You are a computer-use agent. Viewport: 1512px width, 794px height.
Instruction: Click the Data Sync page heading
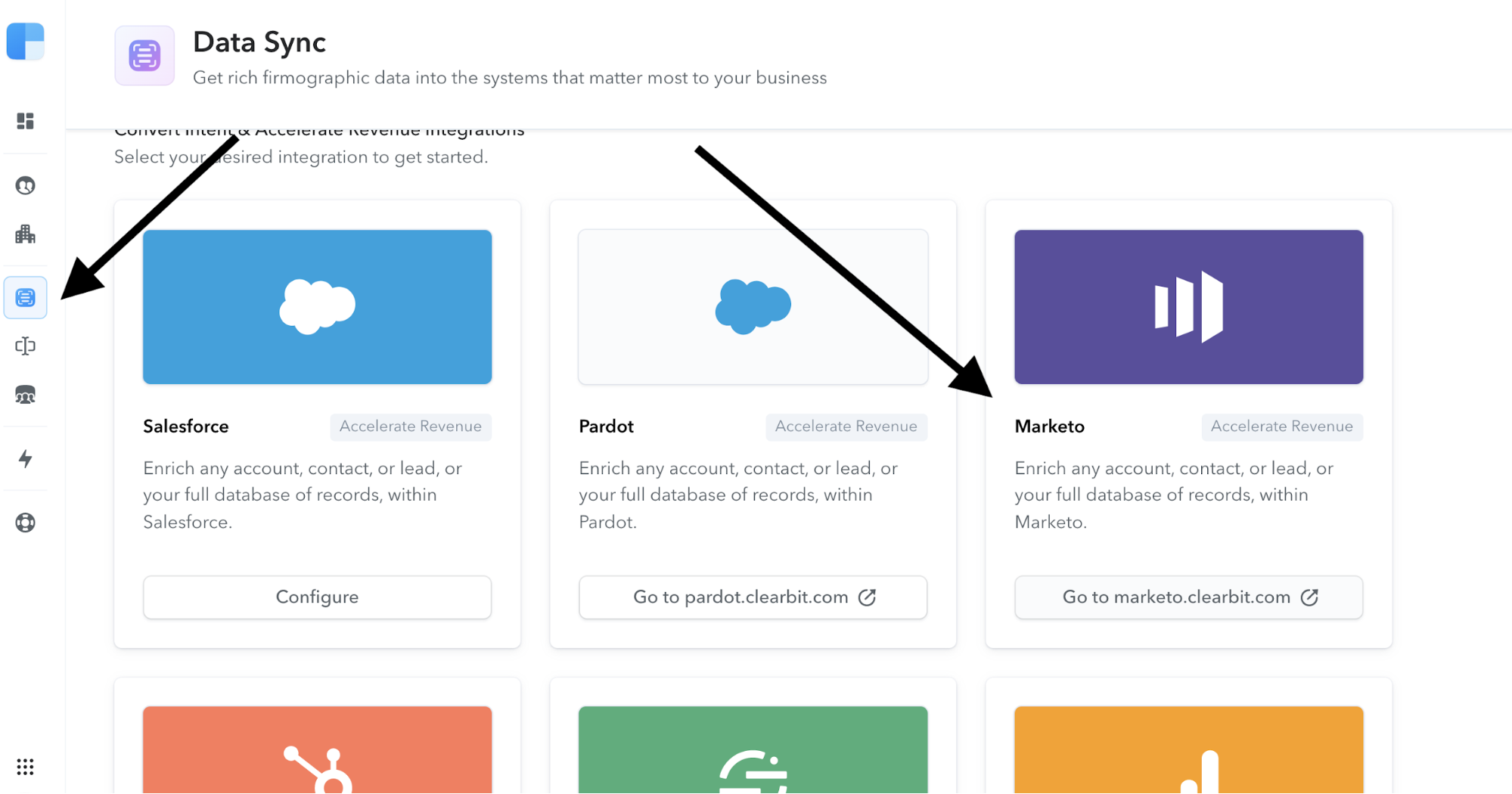point(259,42)
